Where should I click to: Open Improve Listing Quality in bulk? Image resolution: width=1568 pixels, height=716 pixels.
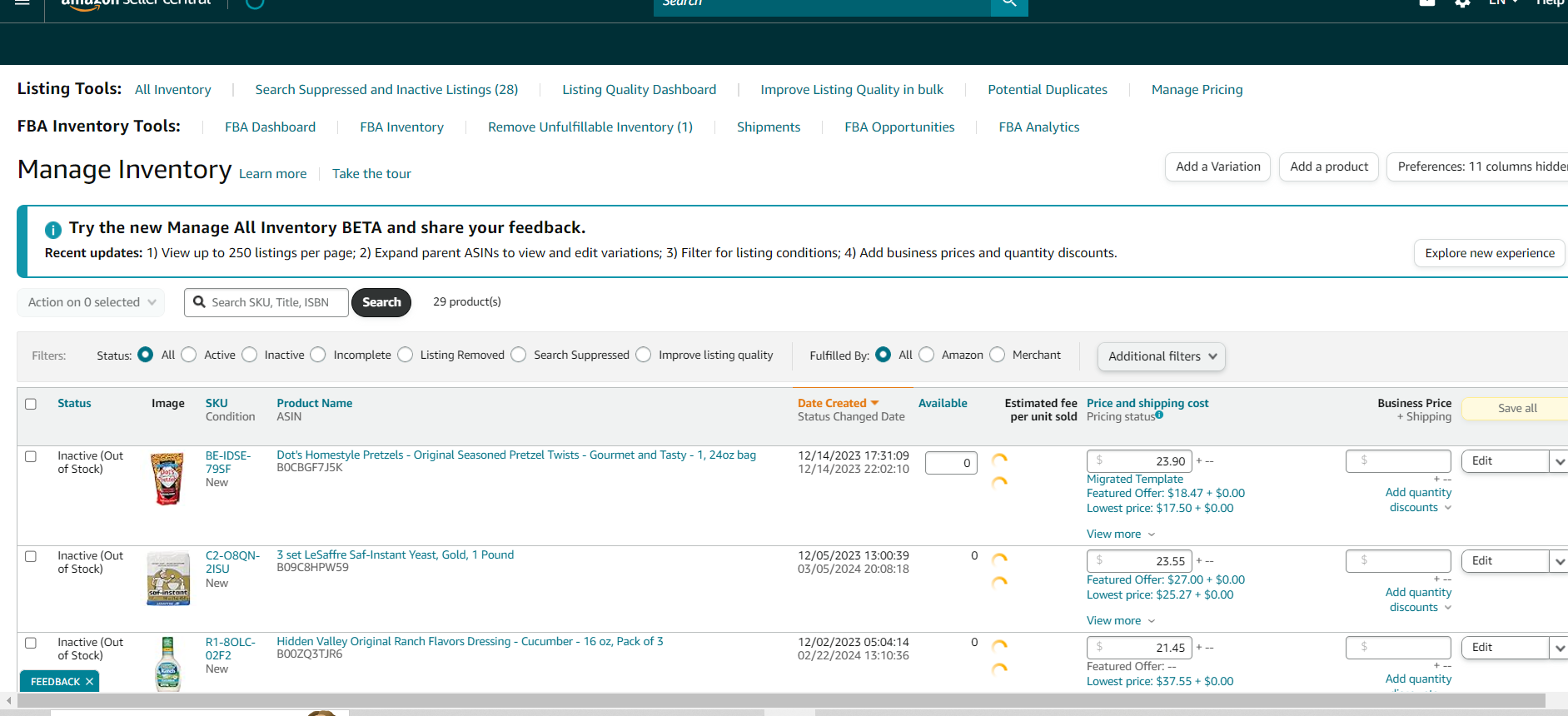pos(852,90)
